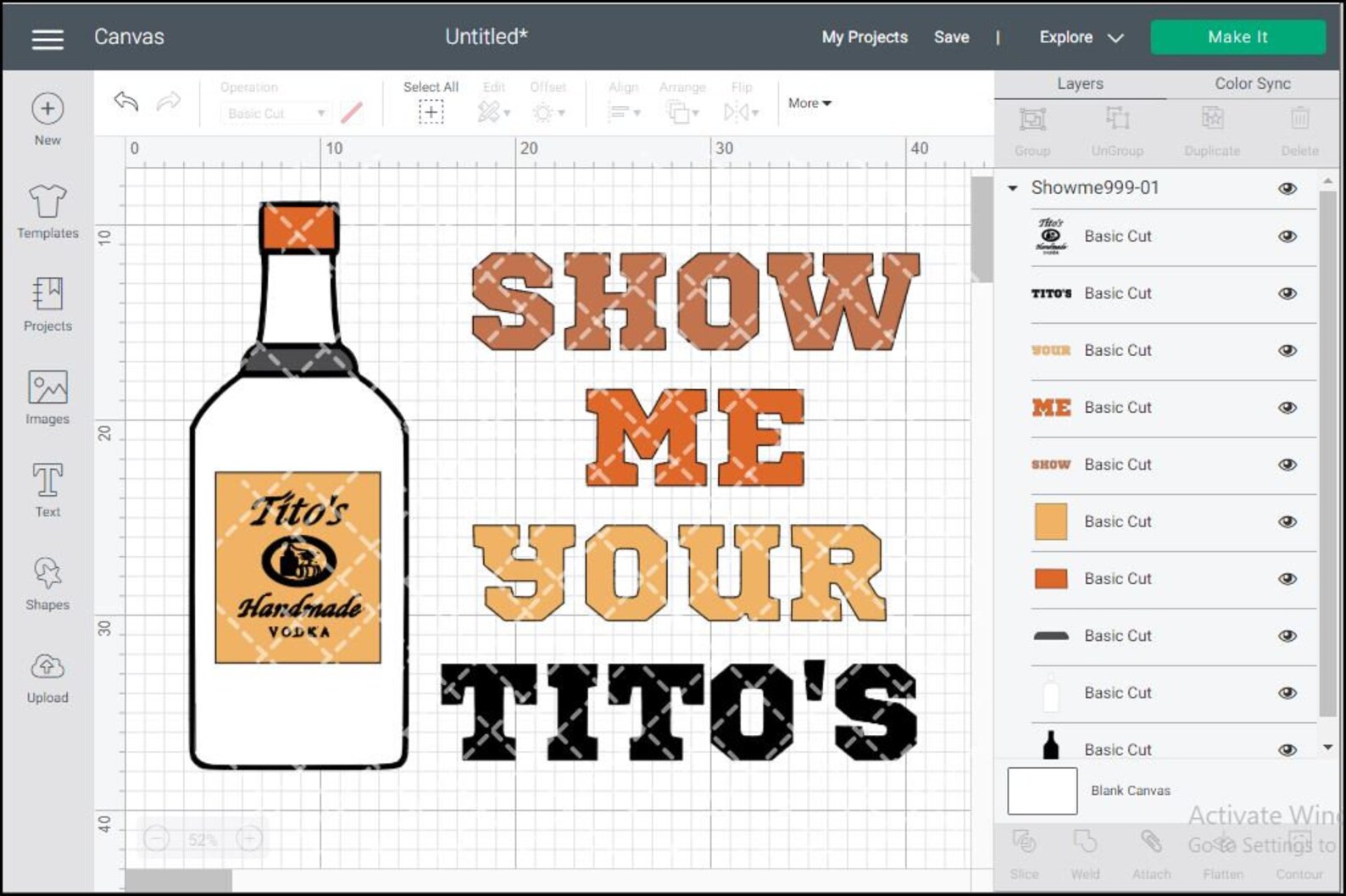Open the Operation Basic Cut dropdown

click(275, 113)
